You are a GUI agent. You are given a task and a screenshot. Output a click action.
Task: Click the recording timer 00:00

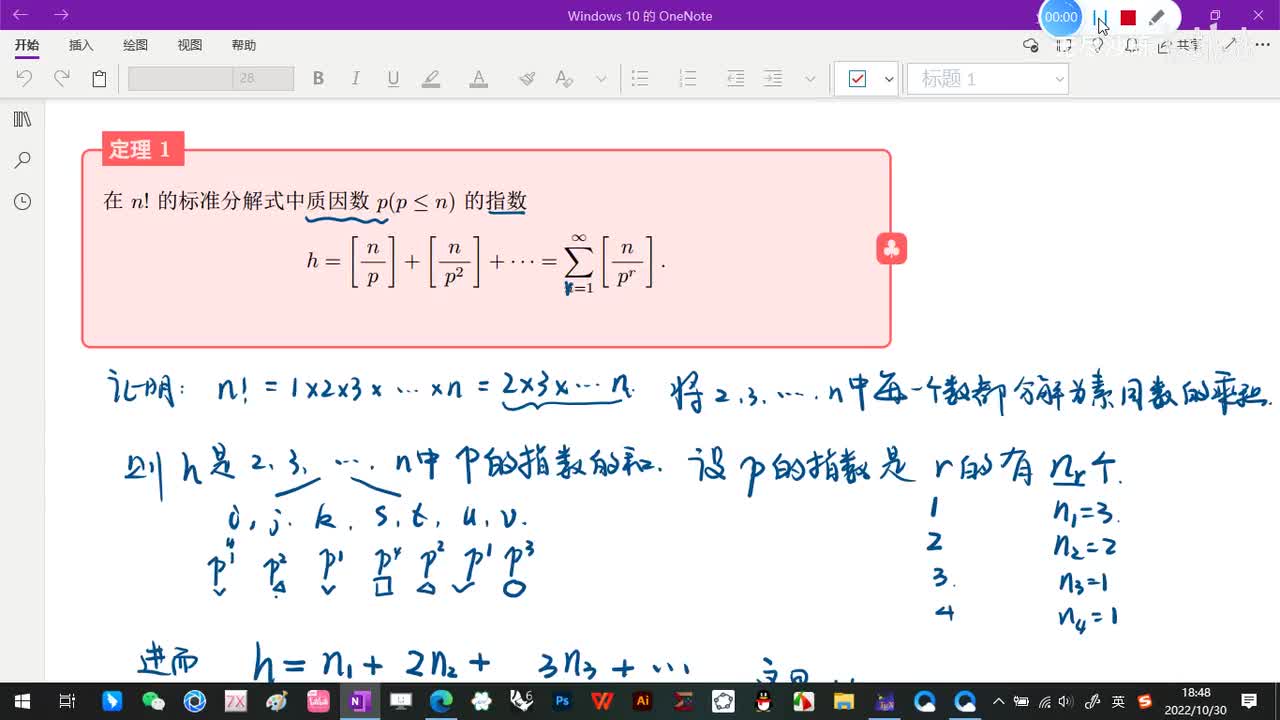click(1061, 17)
